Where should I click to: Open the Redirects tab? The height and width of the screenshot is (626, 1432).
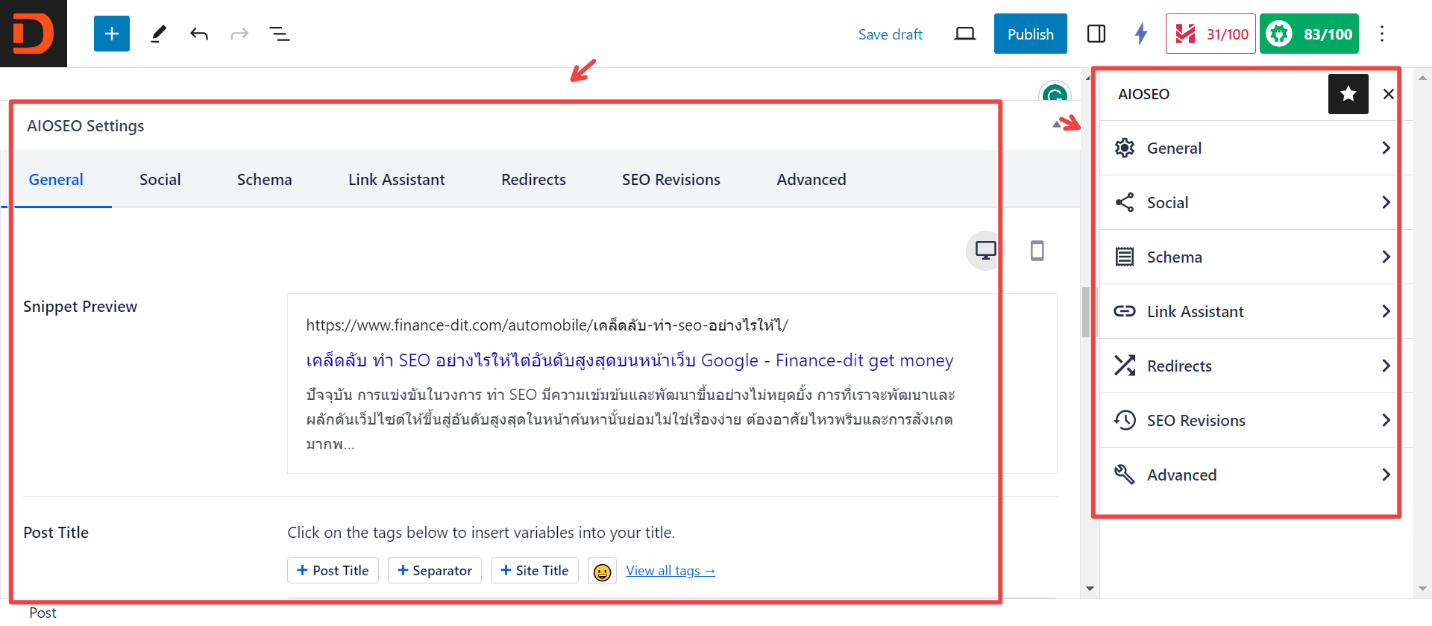click(x=534, y=180)
